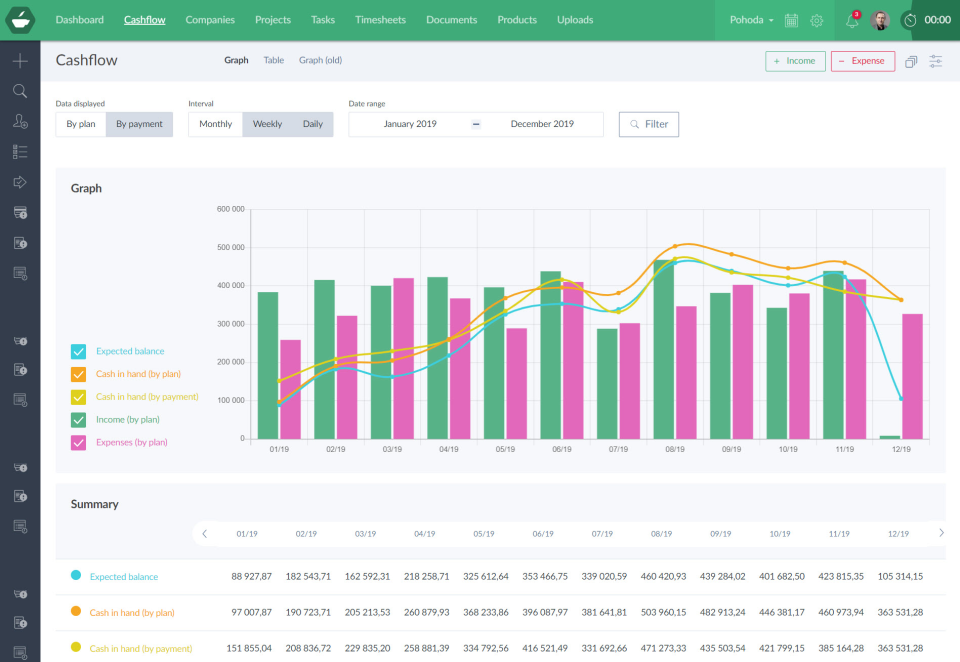Viewport: 960px width, 662px height.
Task: Switch to the Table view tab
Action: [x=273, y=60]
